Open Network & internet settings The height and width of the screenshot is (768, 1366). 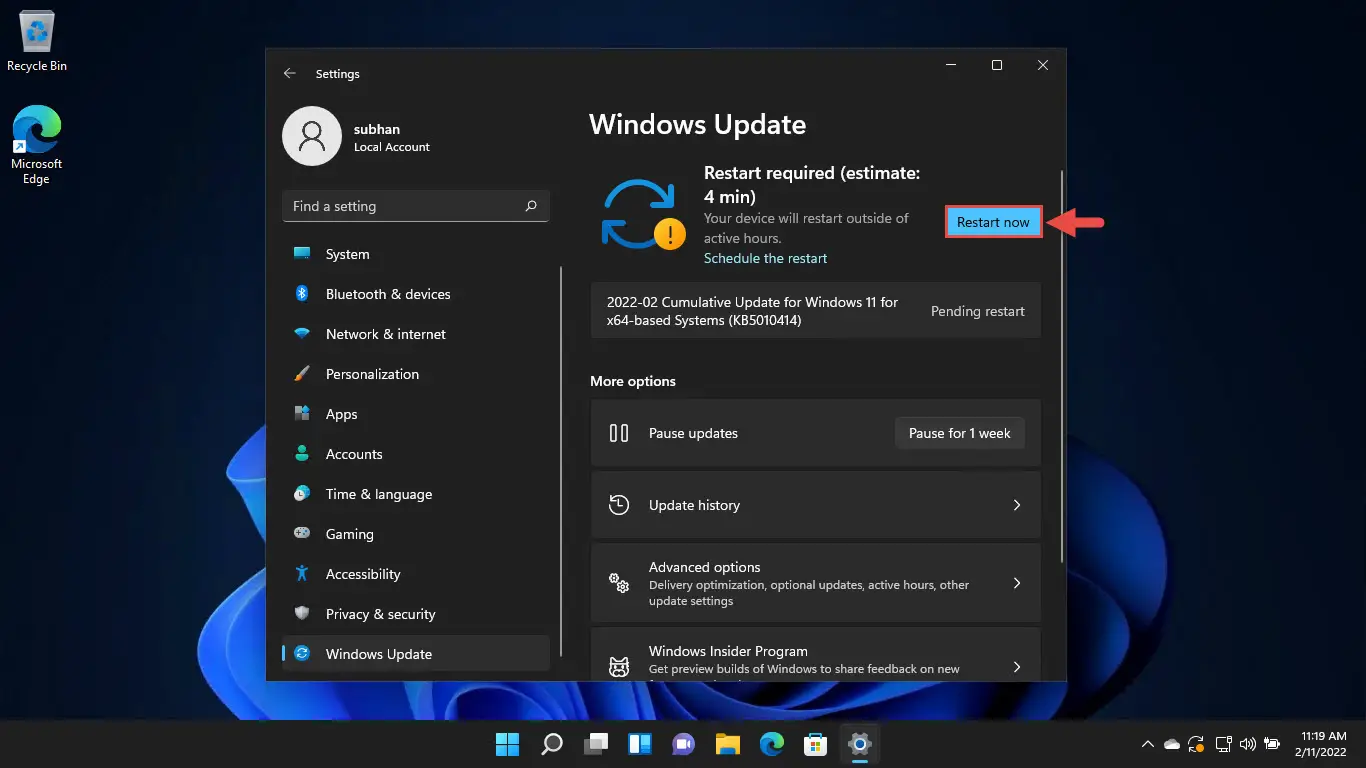pyautogui.click(x=416, y=334)
